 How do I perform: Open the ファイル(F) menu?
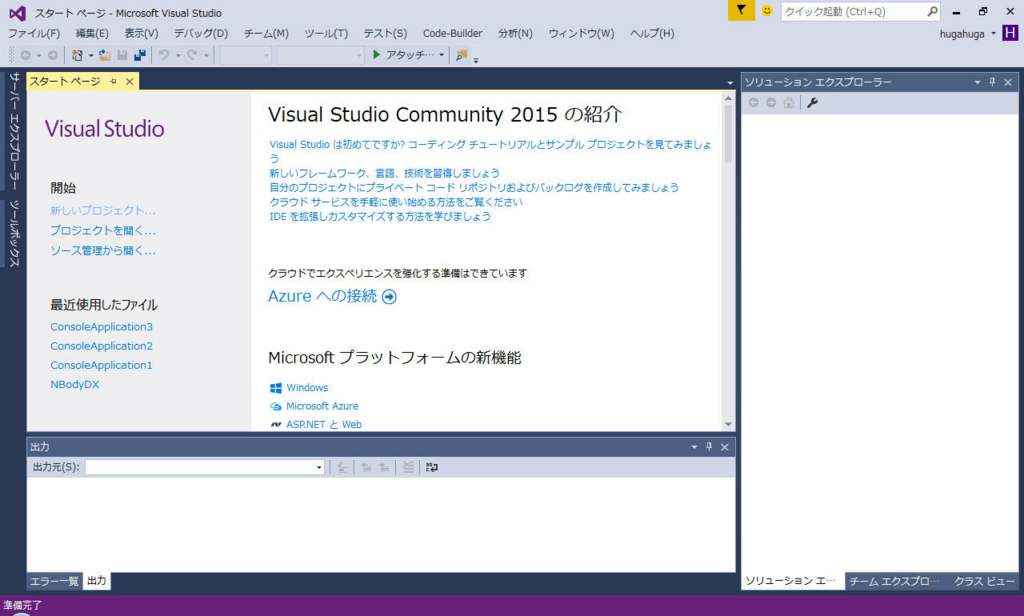(34, 33)
